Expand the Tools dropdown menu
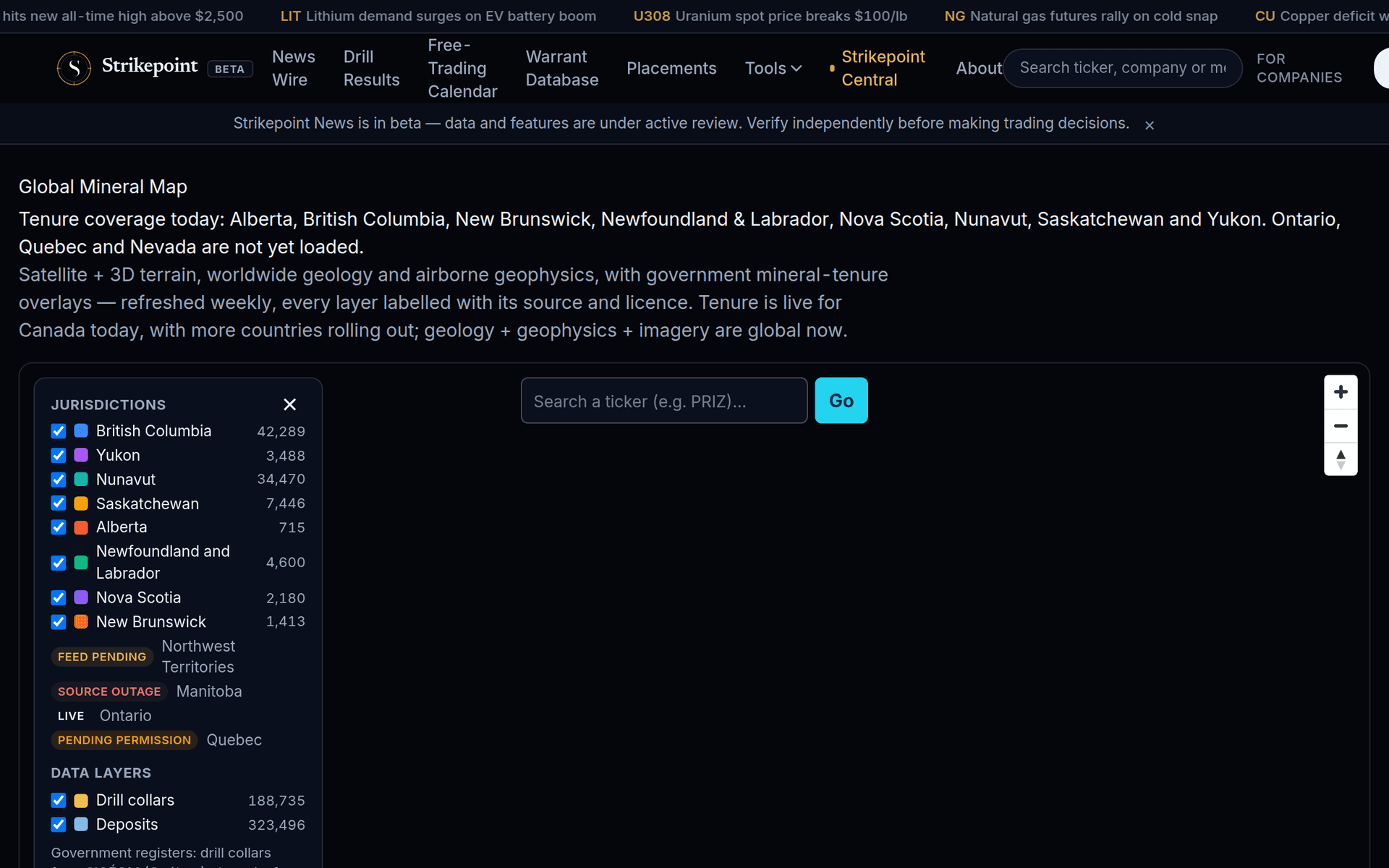This screenshot has width=1389, height=868. [x=773, y=68]
